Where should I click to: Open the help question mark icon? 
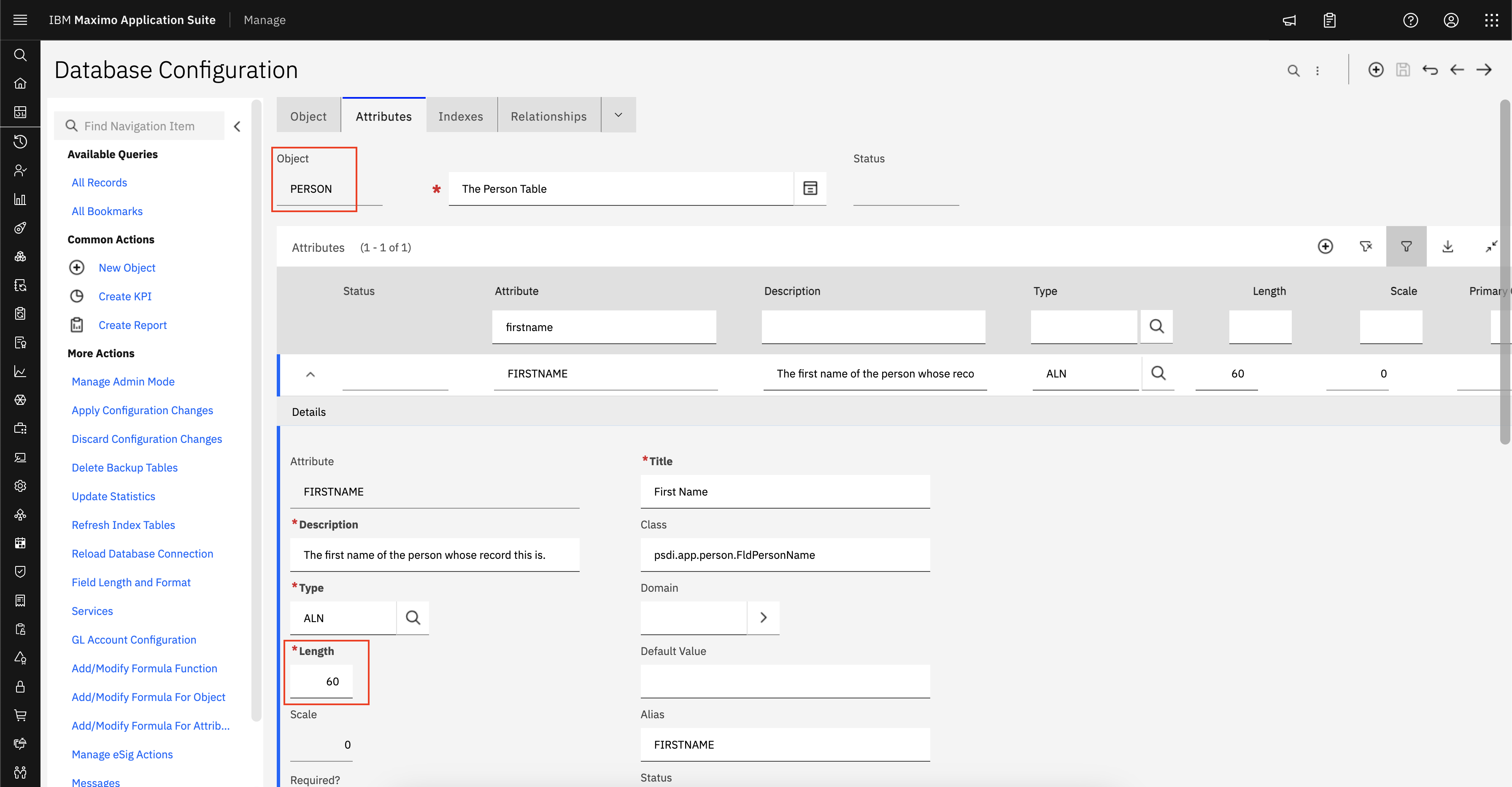(x=1410, y=21)
